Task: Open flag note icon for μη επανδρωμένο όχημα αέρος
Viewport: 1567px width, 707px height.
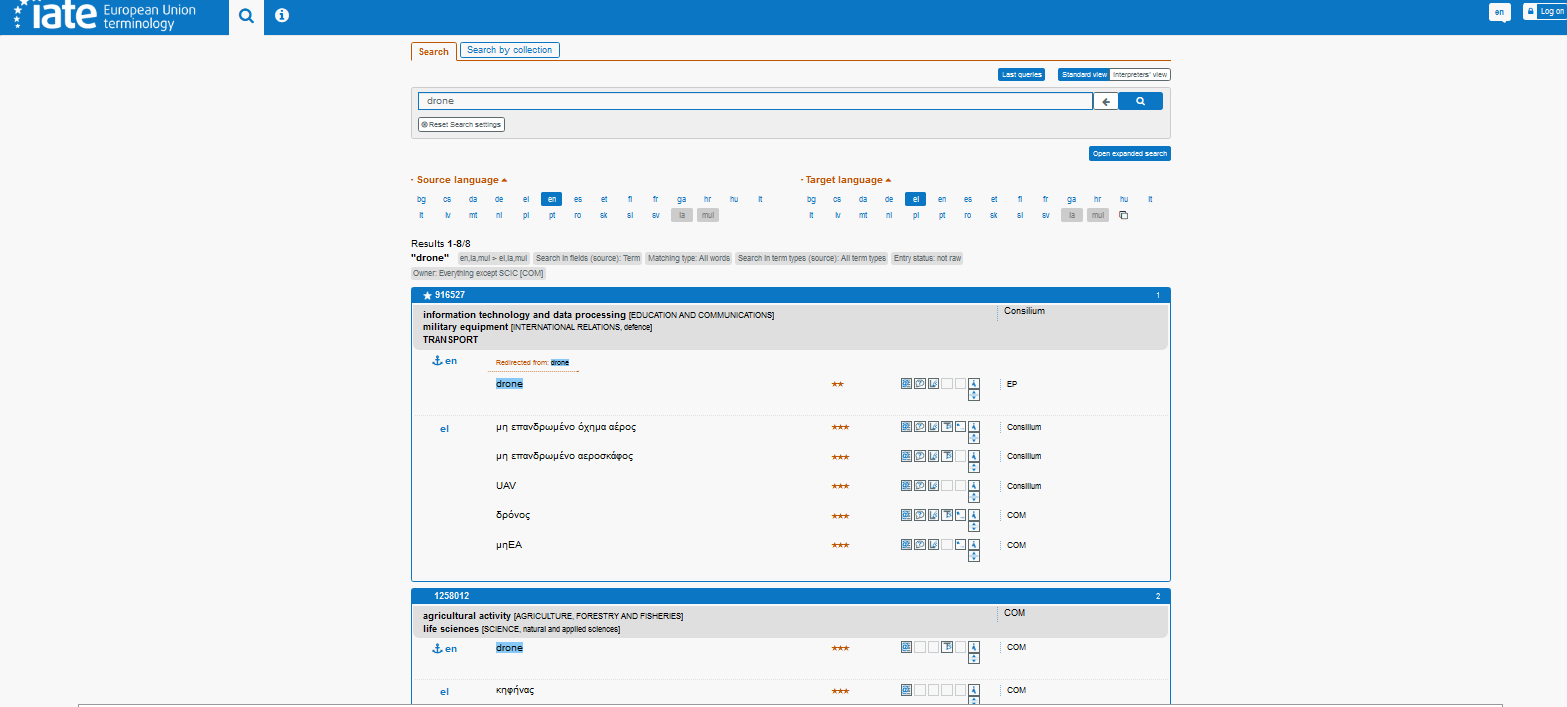Action: pos(960,427)
